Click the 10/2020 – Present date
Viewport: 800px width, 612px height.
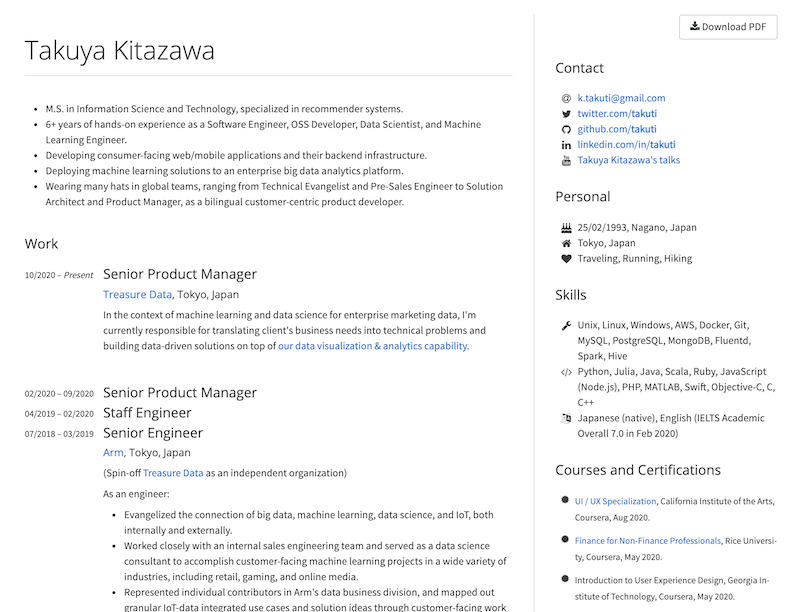59,275
